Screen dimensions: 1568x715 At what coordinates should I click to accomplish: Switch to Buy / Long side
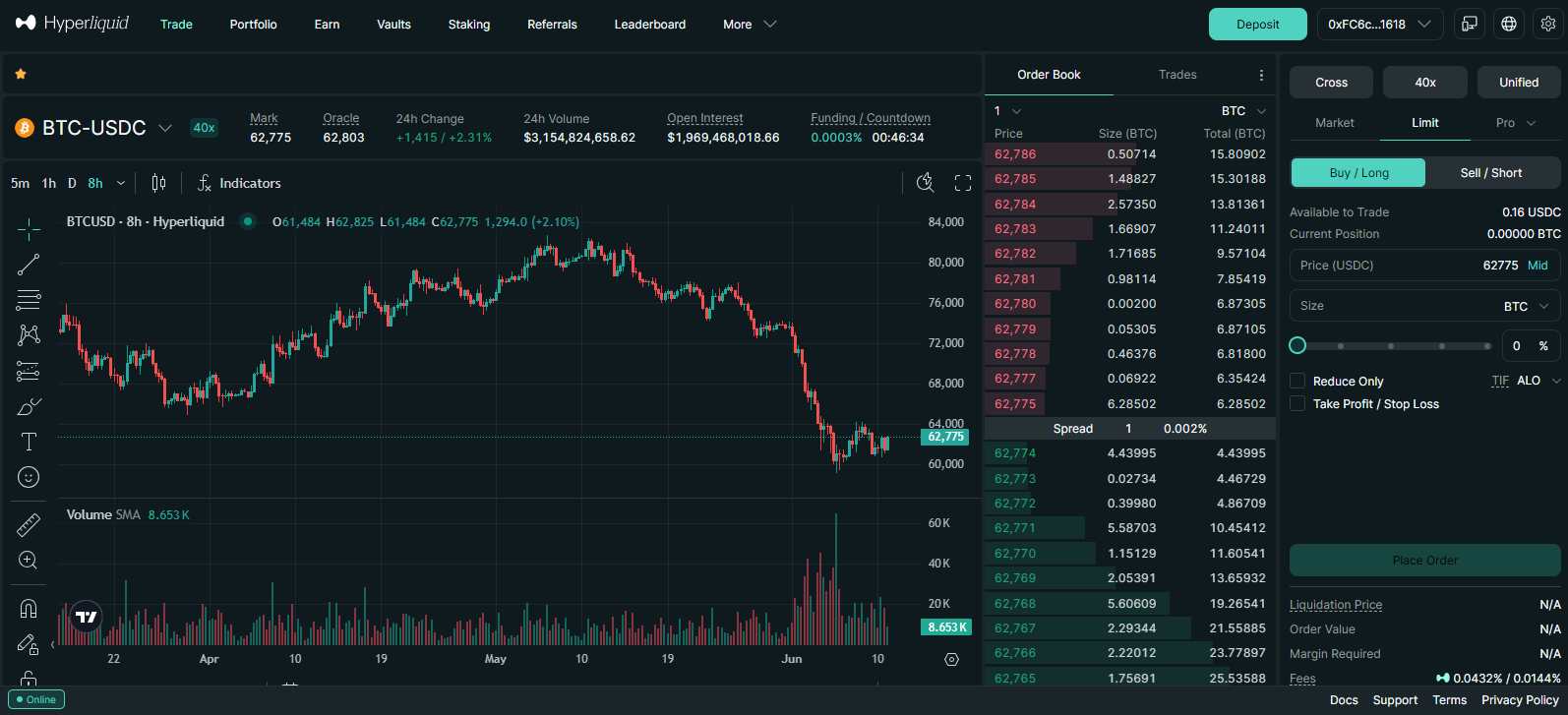click(x=1358, y=172)
